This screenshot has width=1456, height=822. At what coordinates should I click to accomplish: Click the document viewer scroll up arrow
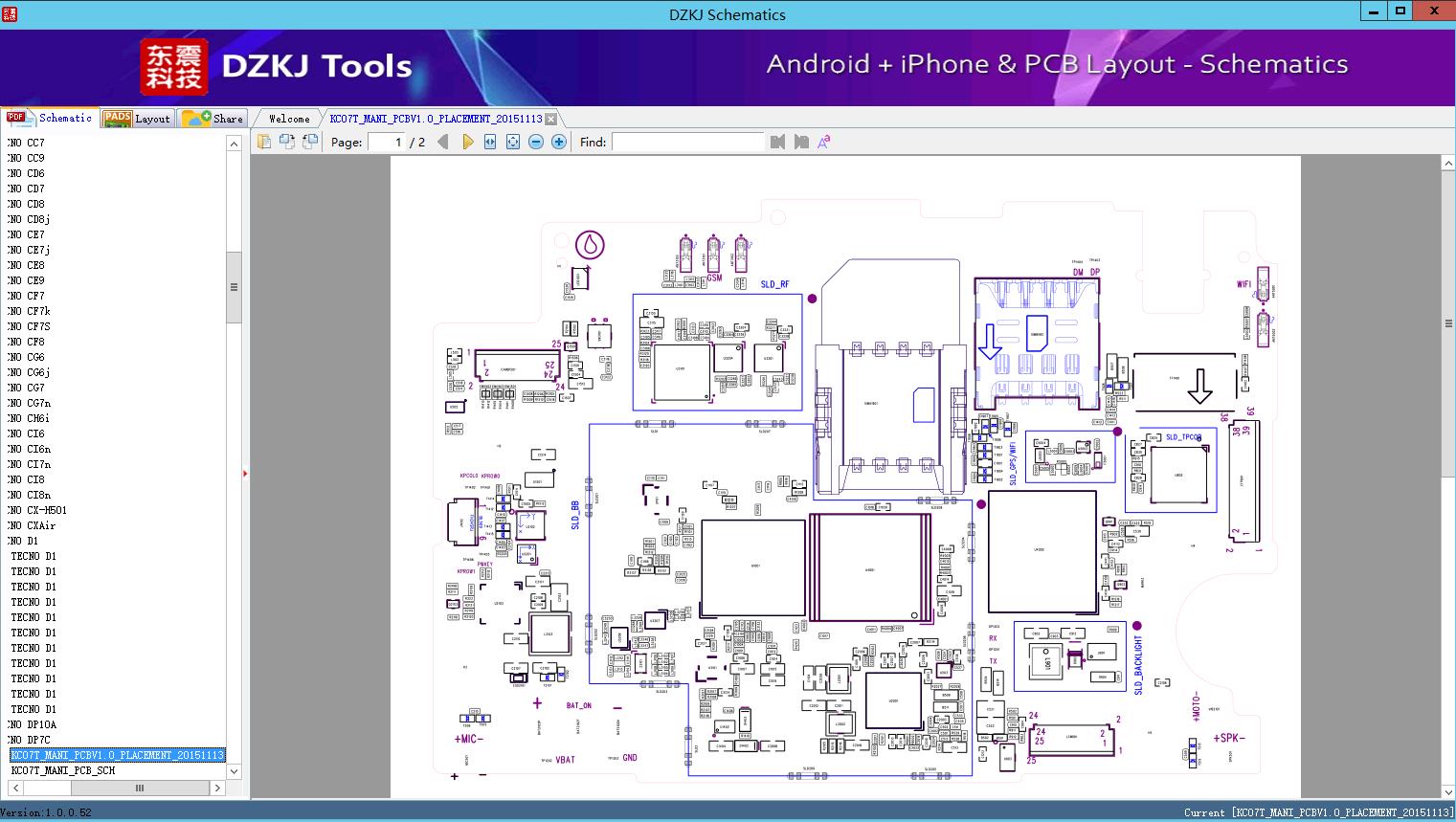point(1448,164)
